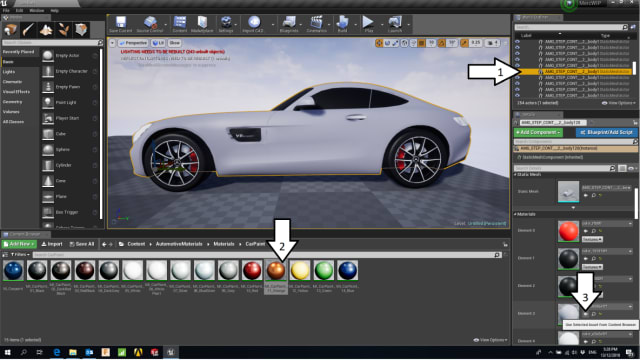
Task: Select the Visual Effects category
Action: click(x=16, y=92)
